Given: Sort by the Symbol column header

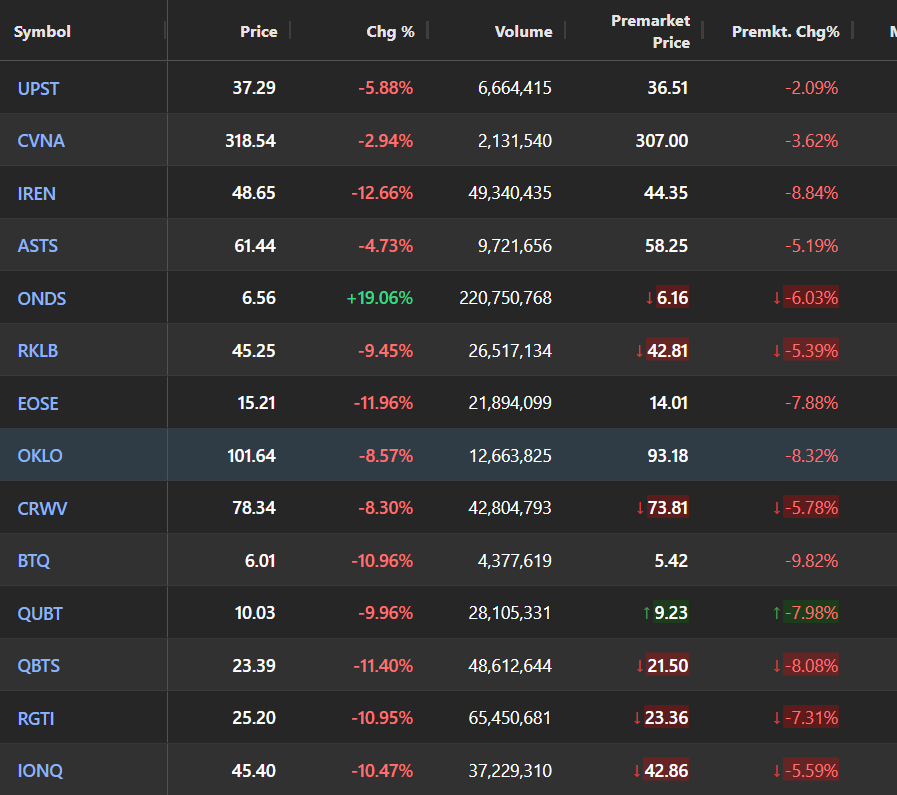Looking at the screenshot, I should [42, 31].
